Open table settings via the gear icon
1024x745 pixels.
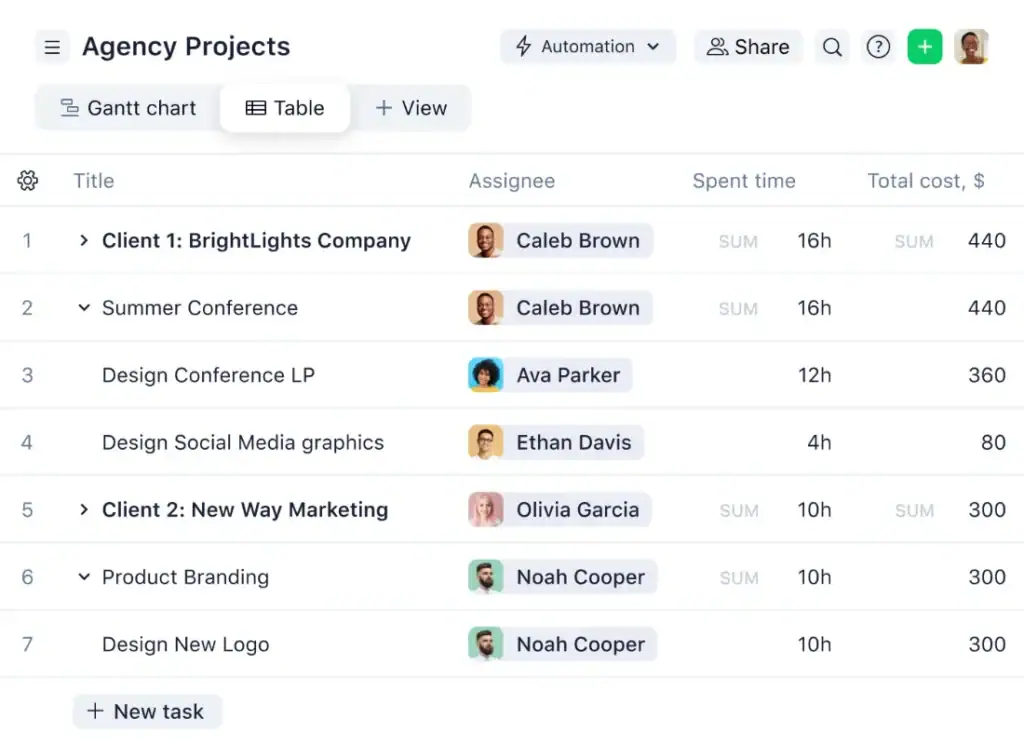[x=27, y=181]
